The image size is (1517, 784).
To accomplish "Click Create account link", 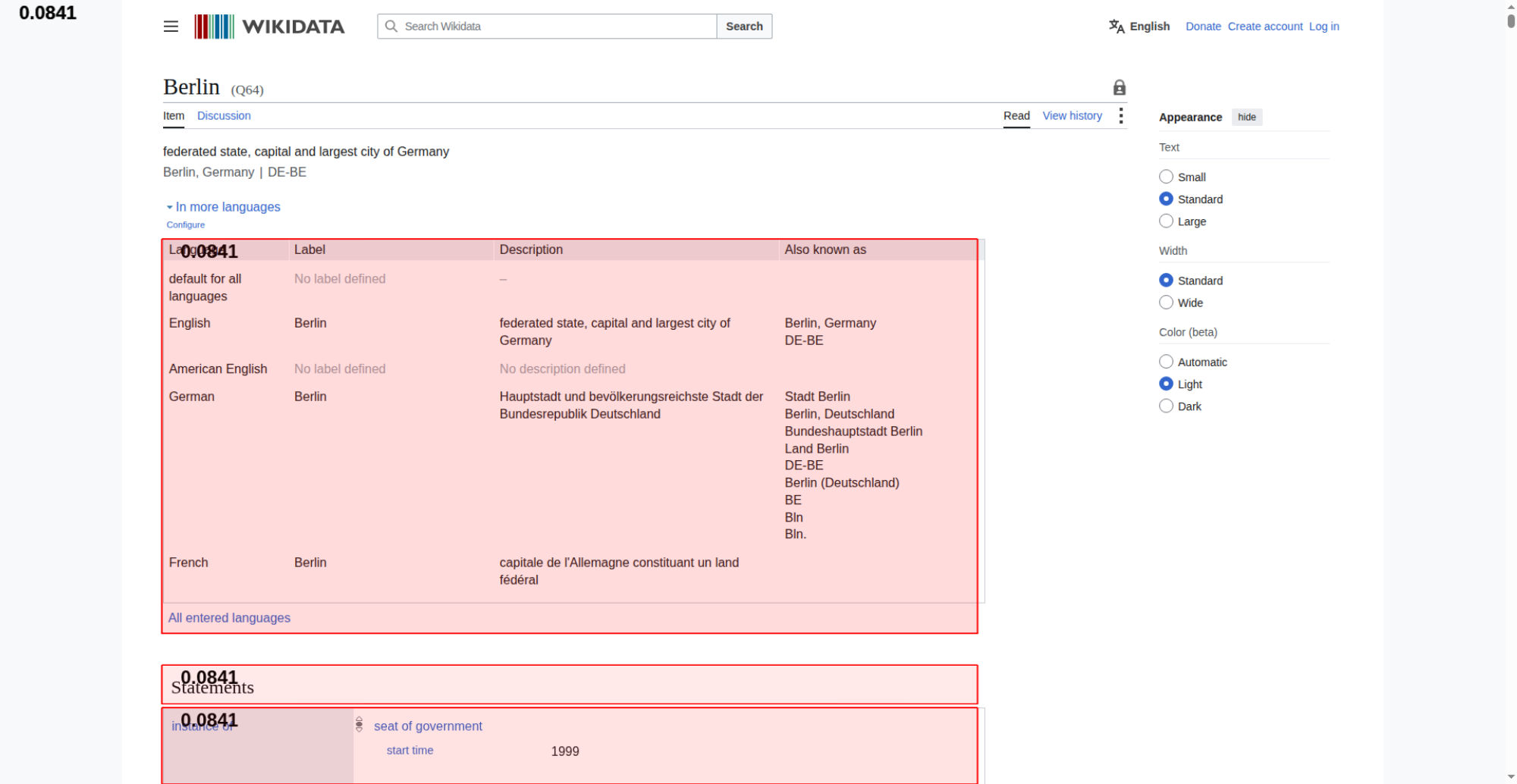I will pyautogui.click(x=1265, y=27).
